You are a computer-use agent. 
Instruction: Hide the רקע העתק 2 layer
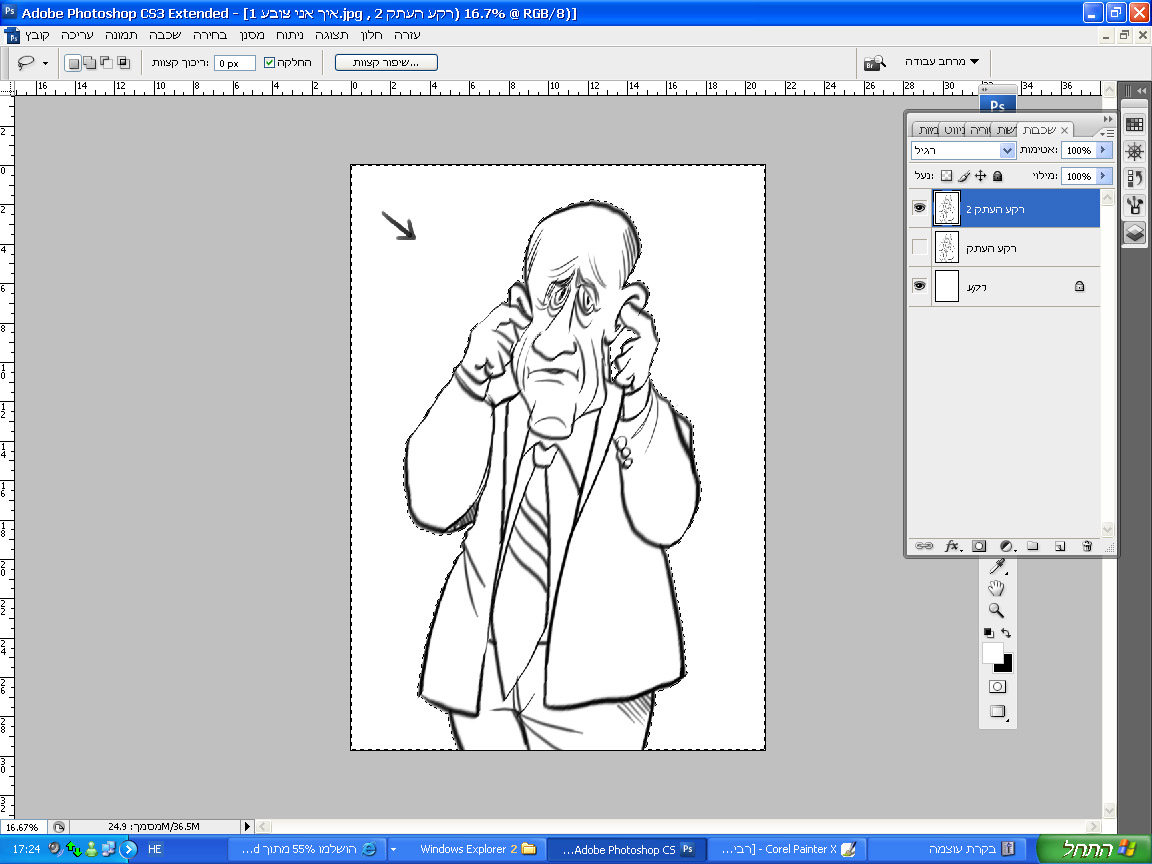pyautogui.click(x=919, y=209)
